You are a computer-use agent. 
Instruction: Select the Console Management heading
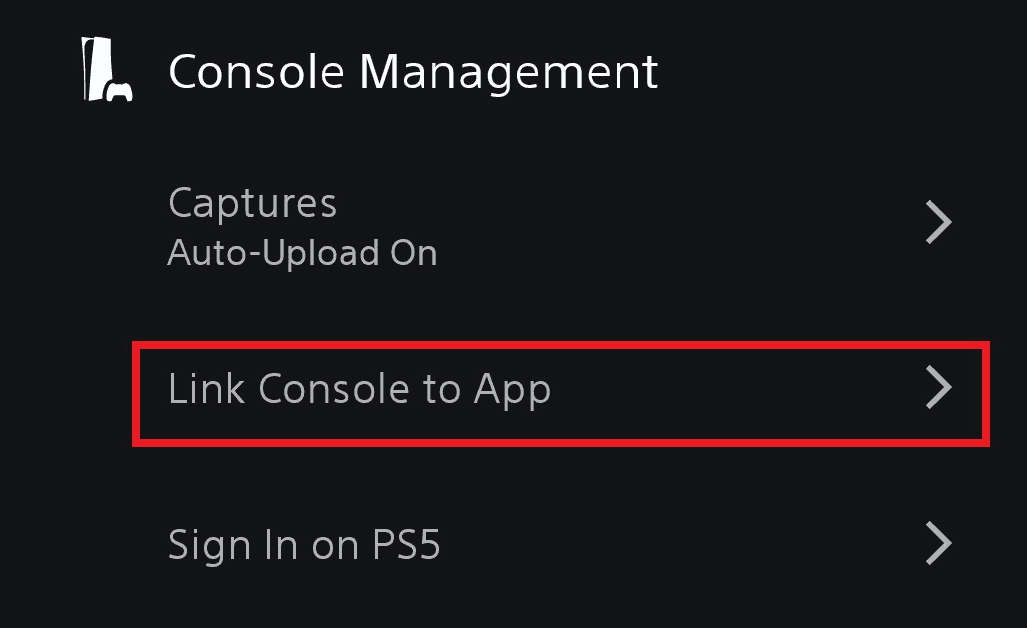tap(412, 72)
